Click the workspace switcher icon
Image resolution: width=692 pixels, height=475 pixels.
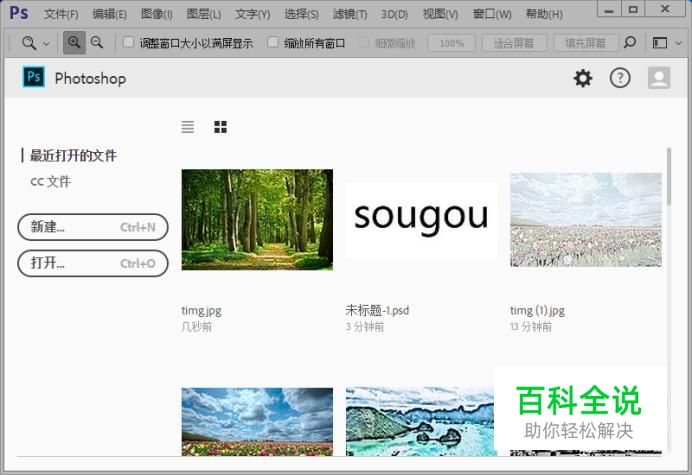(x=660, y=43)
